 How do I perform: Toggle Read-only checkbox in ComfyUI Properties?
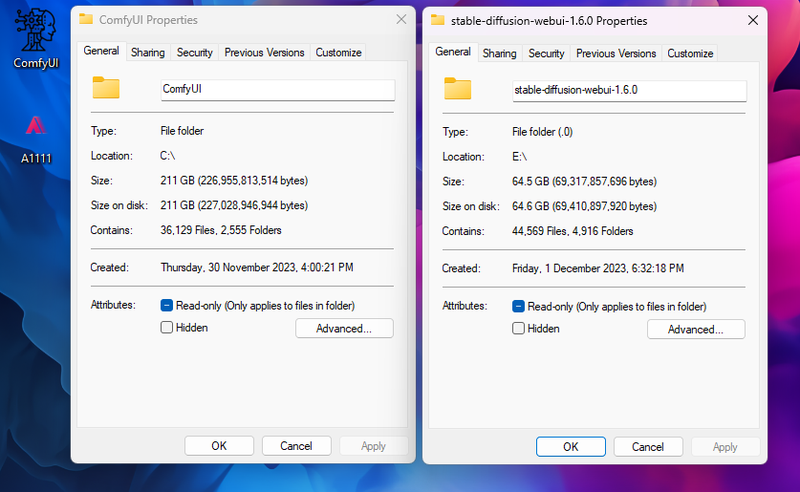pos(167,305)
